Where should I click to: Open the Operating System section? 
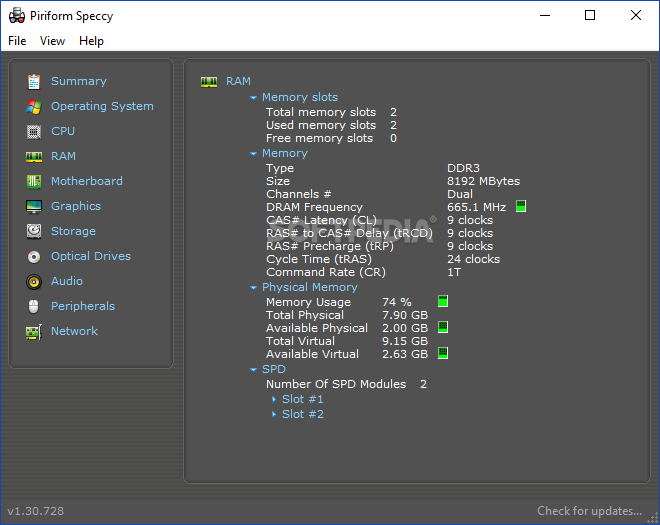pyautogui.click(x=102, y=107)
